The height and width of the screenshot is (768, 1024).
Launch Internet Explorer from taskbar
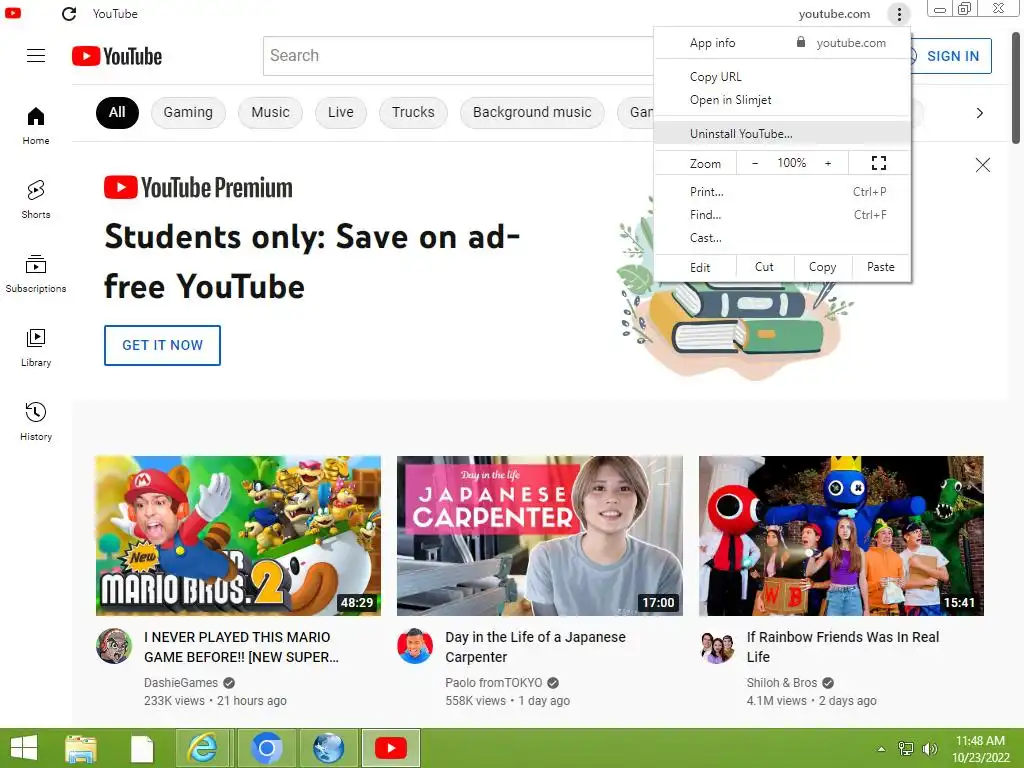(x=202, y=748)
